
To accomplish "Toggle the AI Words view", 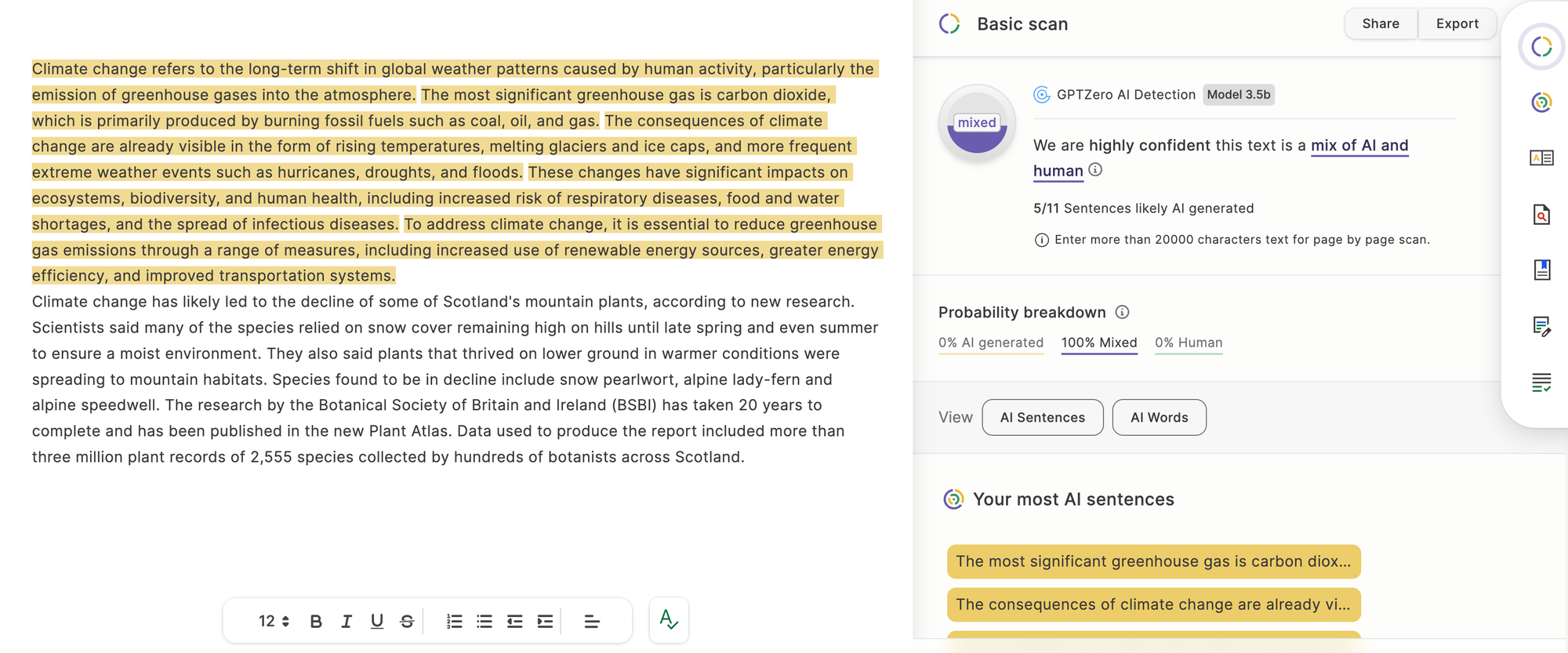I will click(1159, 418).
